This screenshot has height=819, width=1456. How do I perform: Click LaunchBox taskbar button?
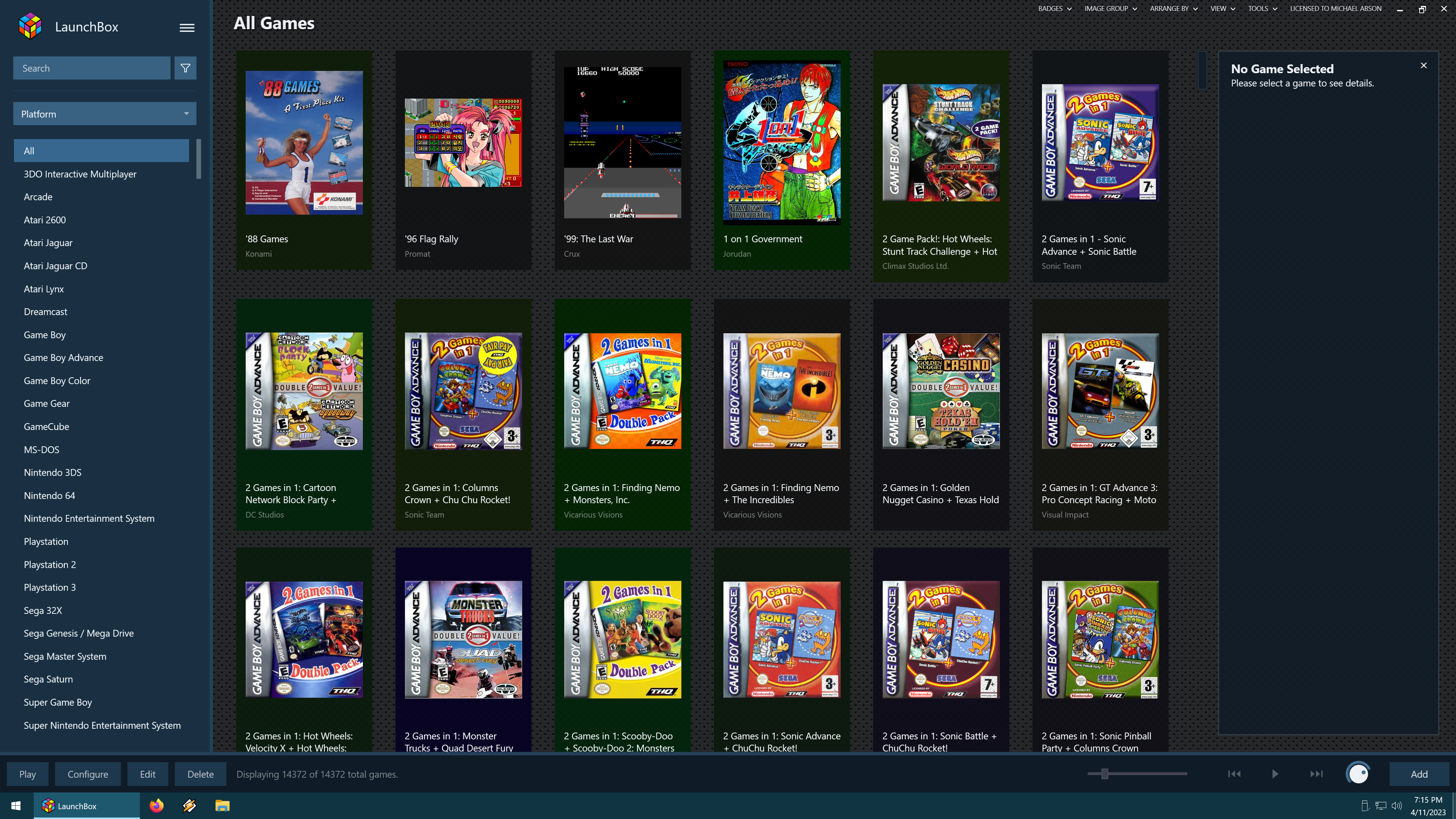pos(86,805)
